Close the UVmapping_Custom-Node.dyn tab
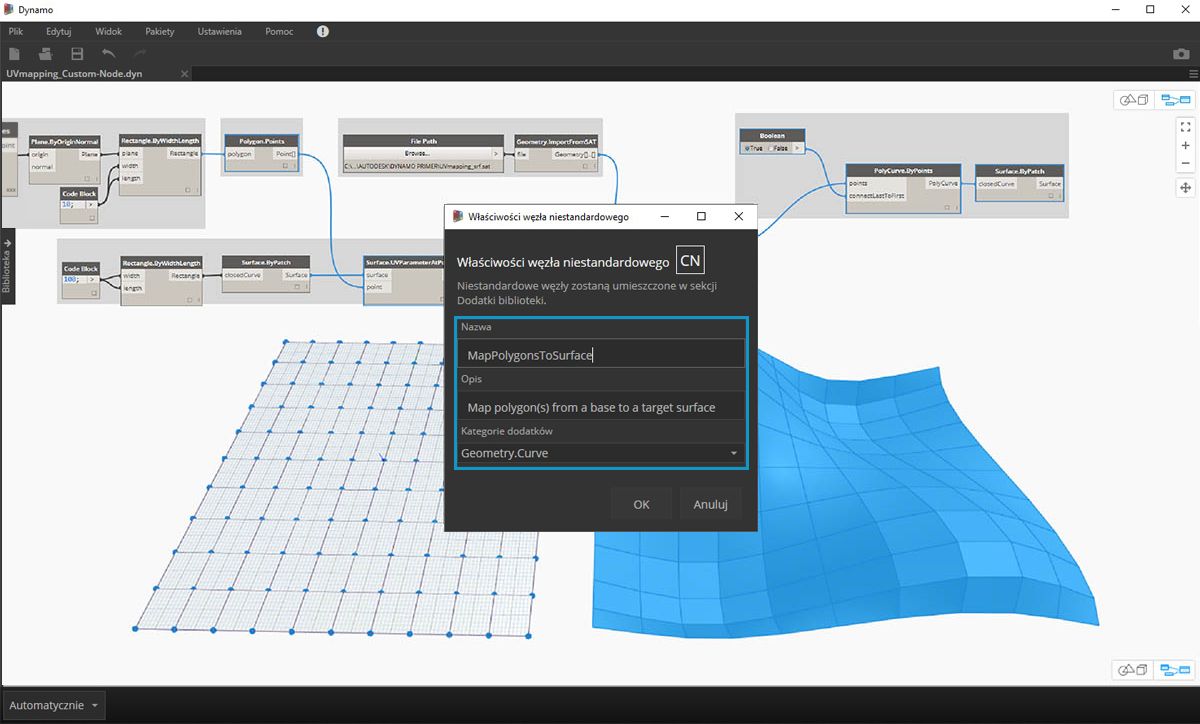The width and height of the screenshot is (1200, 724). [x=184, y=74]
